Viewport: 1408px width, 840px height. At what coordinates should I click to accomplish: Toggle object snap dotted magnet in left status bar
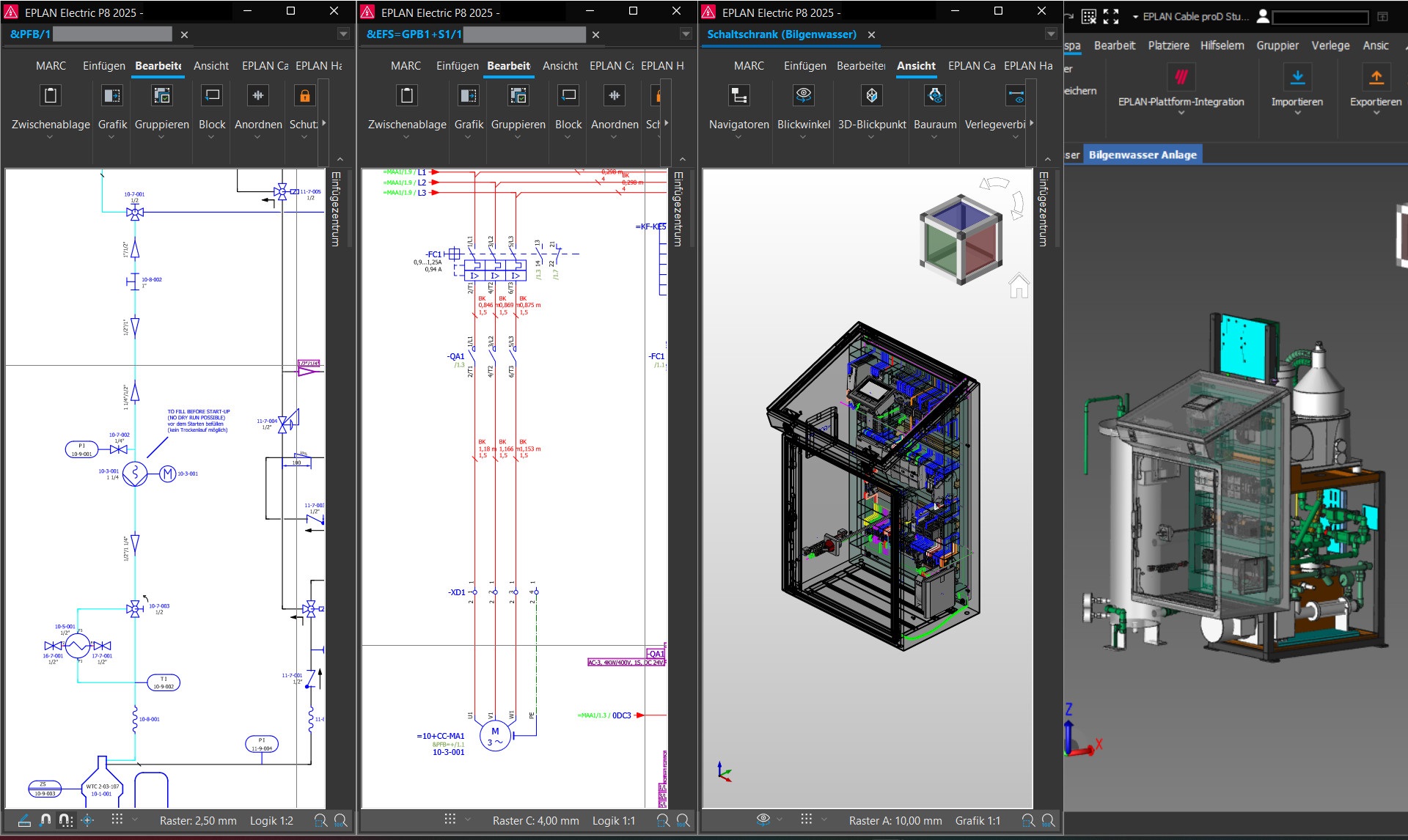click(65, 820)
